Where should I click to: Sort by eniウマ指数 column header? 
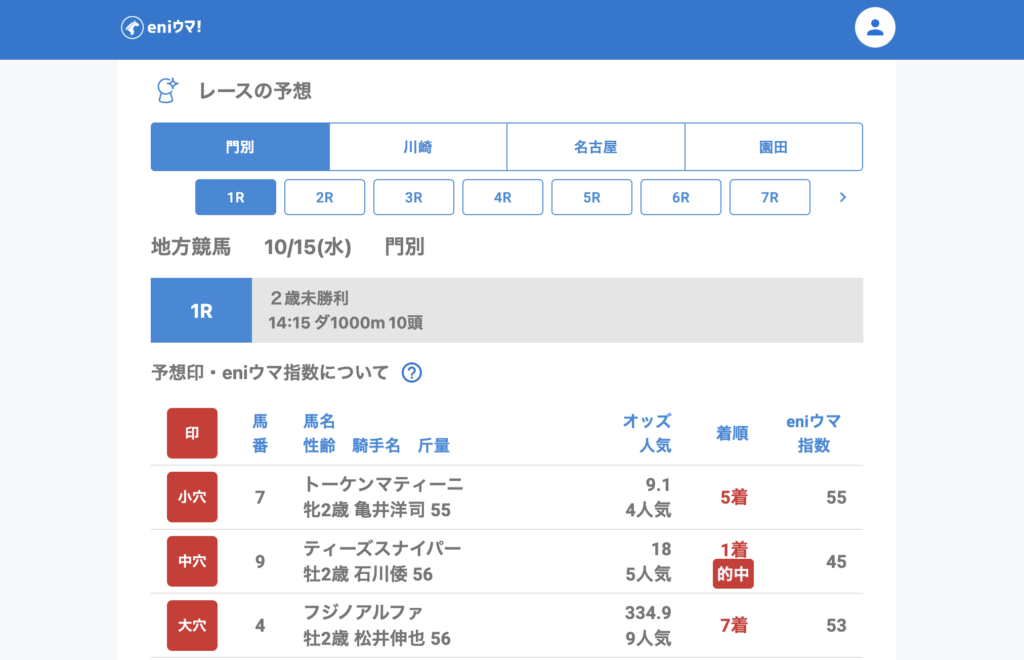813,433
